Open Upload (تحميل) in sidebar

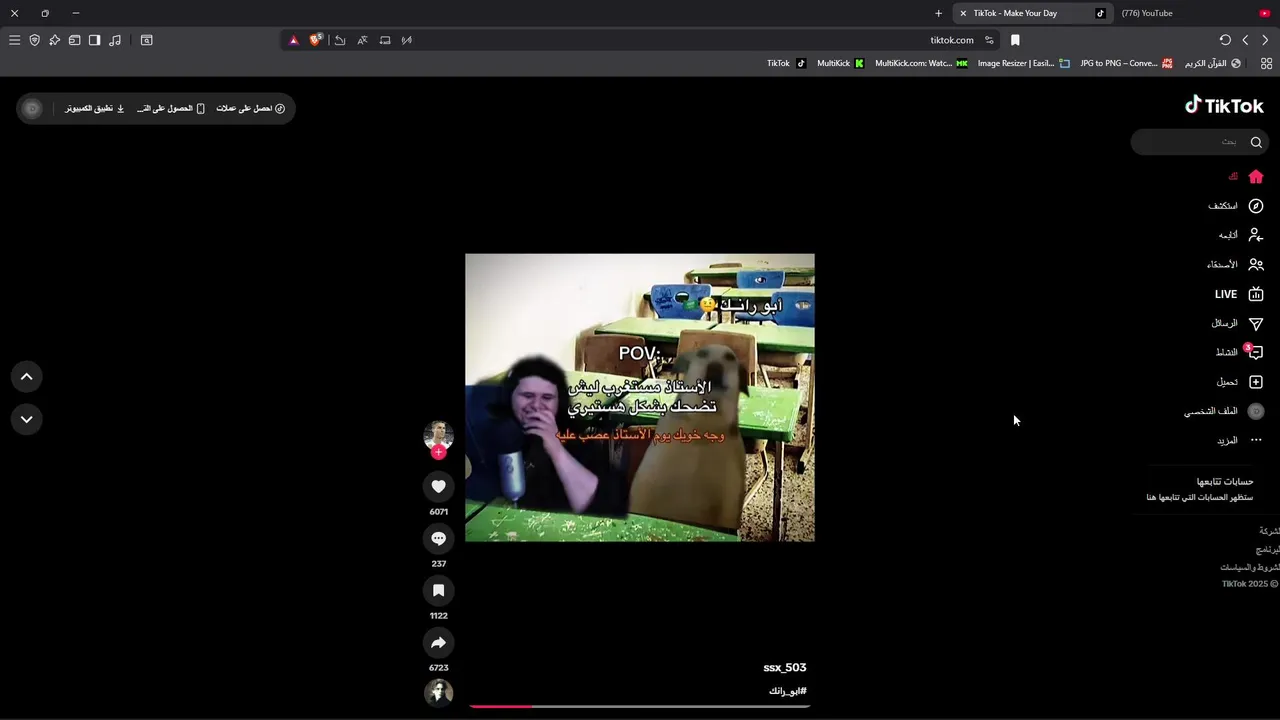pyautogui.click(x=1239, y=382)
